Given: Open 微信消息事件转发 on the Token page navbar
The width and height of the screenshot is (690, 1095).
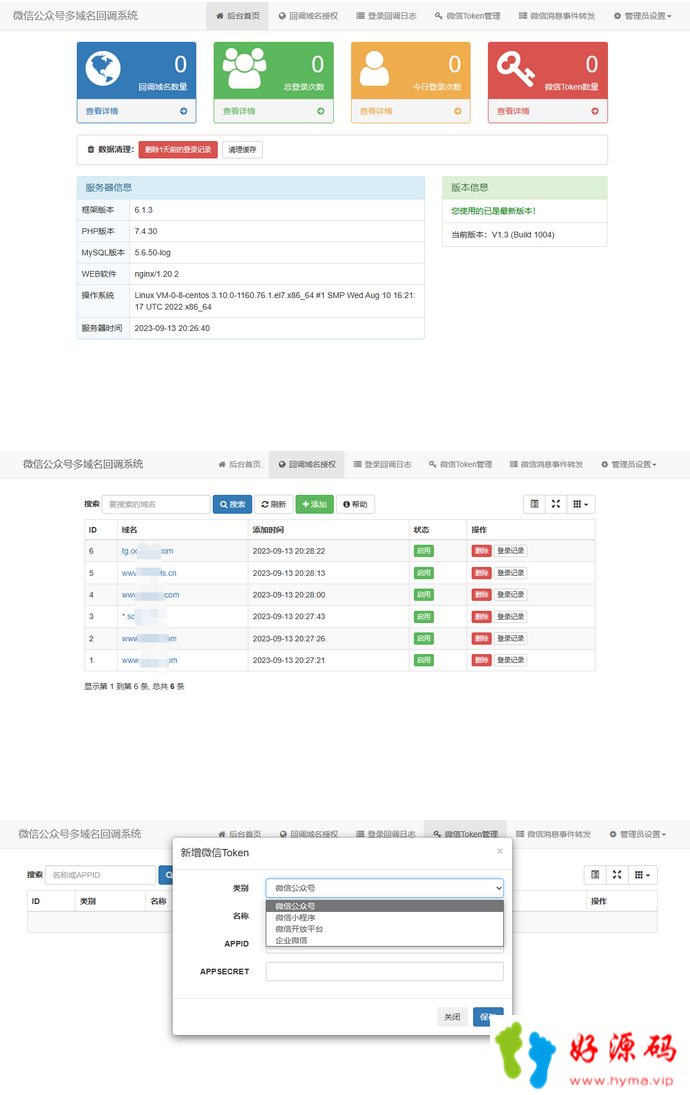Looking at the screenshot, I should (553, 834).
